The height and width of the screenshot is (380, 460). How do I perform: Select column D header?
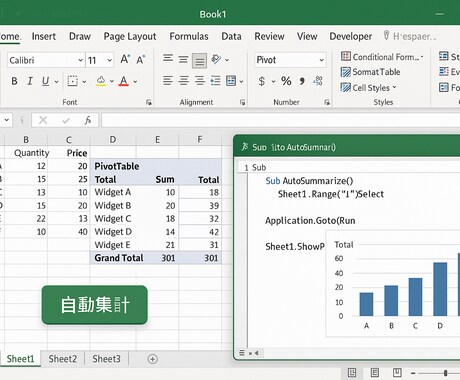113,139
